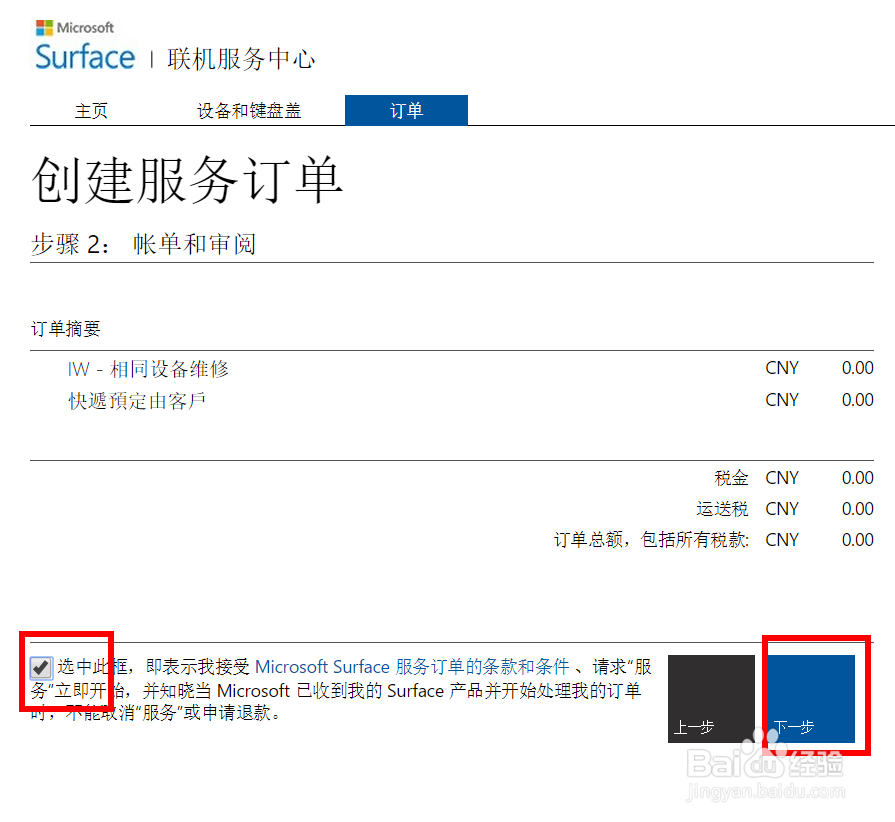Switch to the 主页 tab
895x822 pixels.
tap(91, 110)
